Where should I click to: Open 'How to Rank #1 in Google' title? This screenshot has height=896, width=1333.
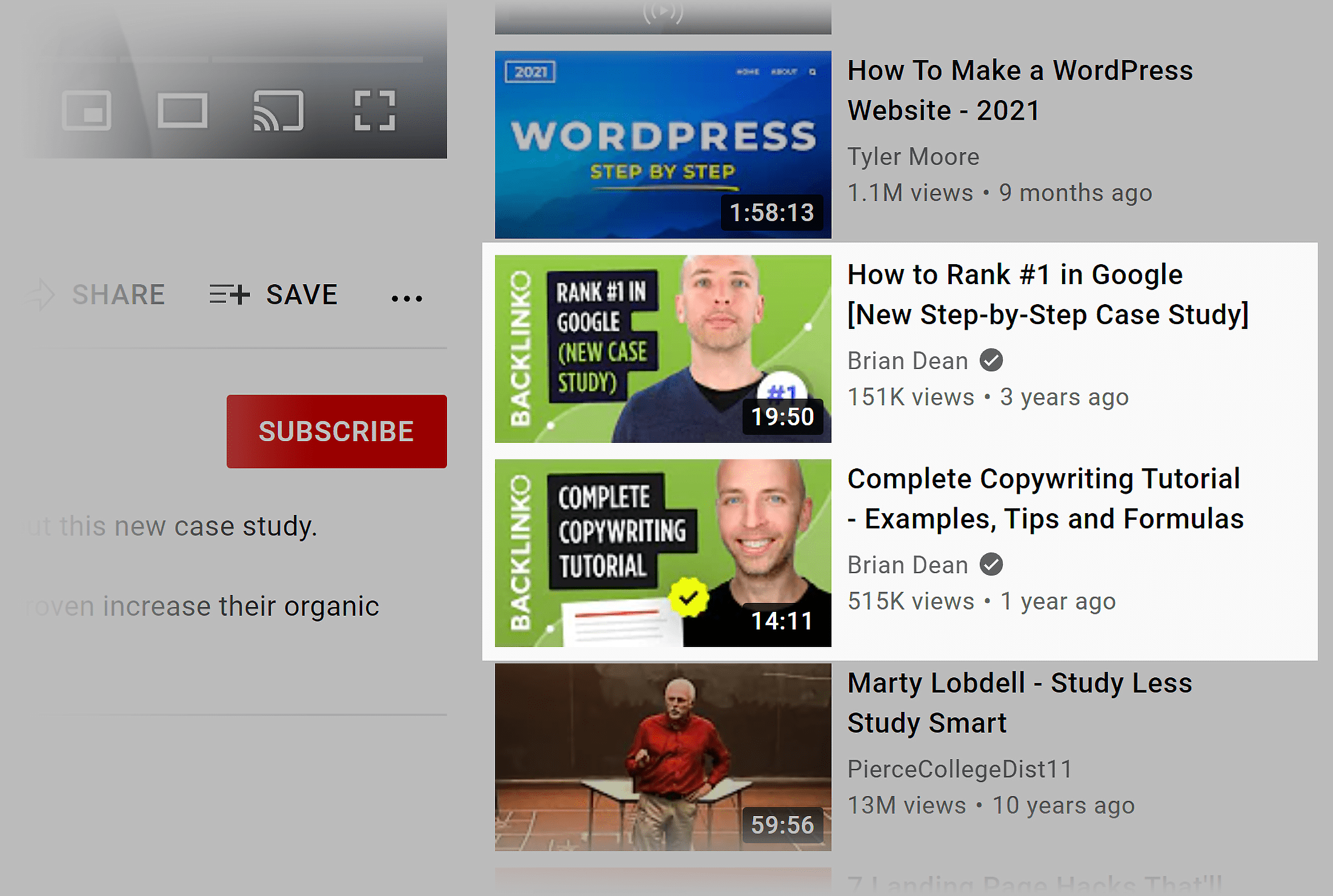pyautogui.click(x=1048, y=294)
